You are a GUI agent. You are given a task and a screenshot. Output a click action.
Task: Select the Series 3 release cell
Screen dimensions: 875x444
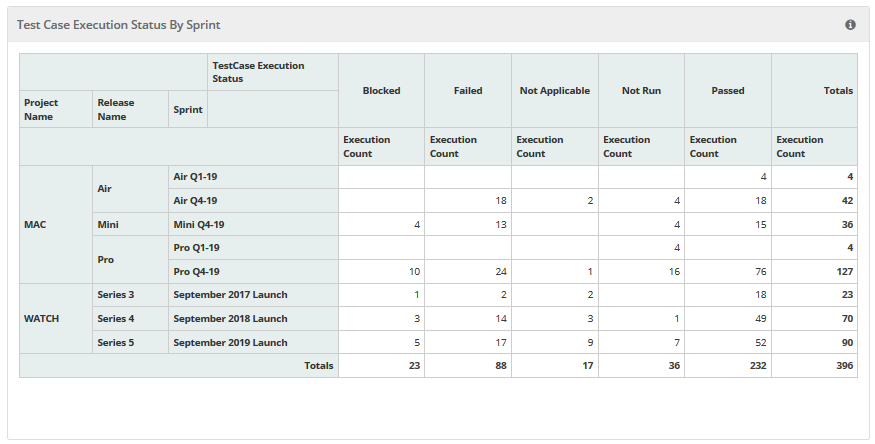pos(131,295)
